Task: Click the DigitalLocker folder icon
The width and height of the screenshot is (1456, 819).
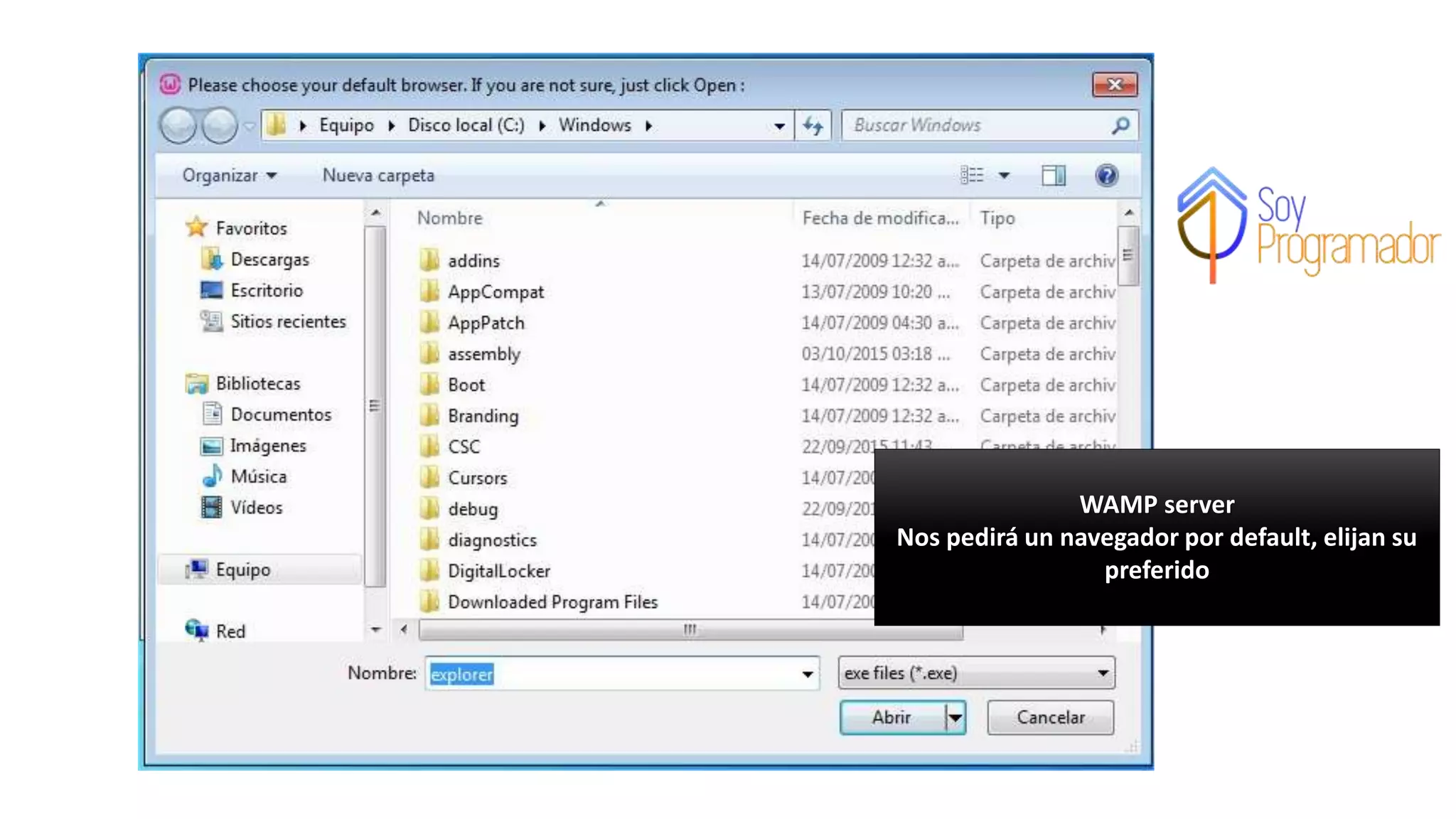Action: 429,571
